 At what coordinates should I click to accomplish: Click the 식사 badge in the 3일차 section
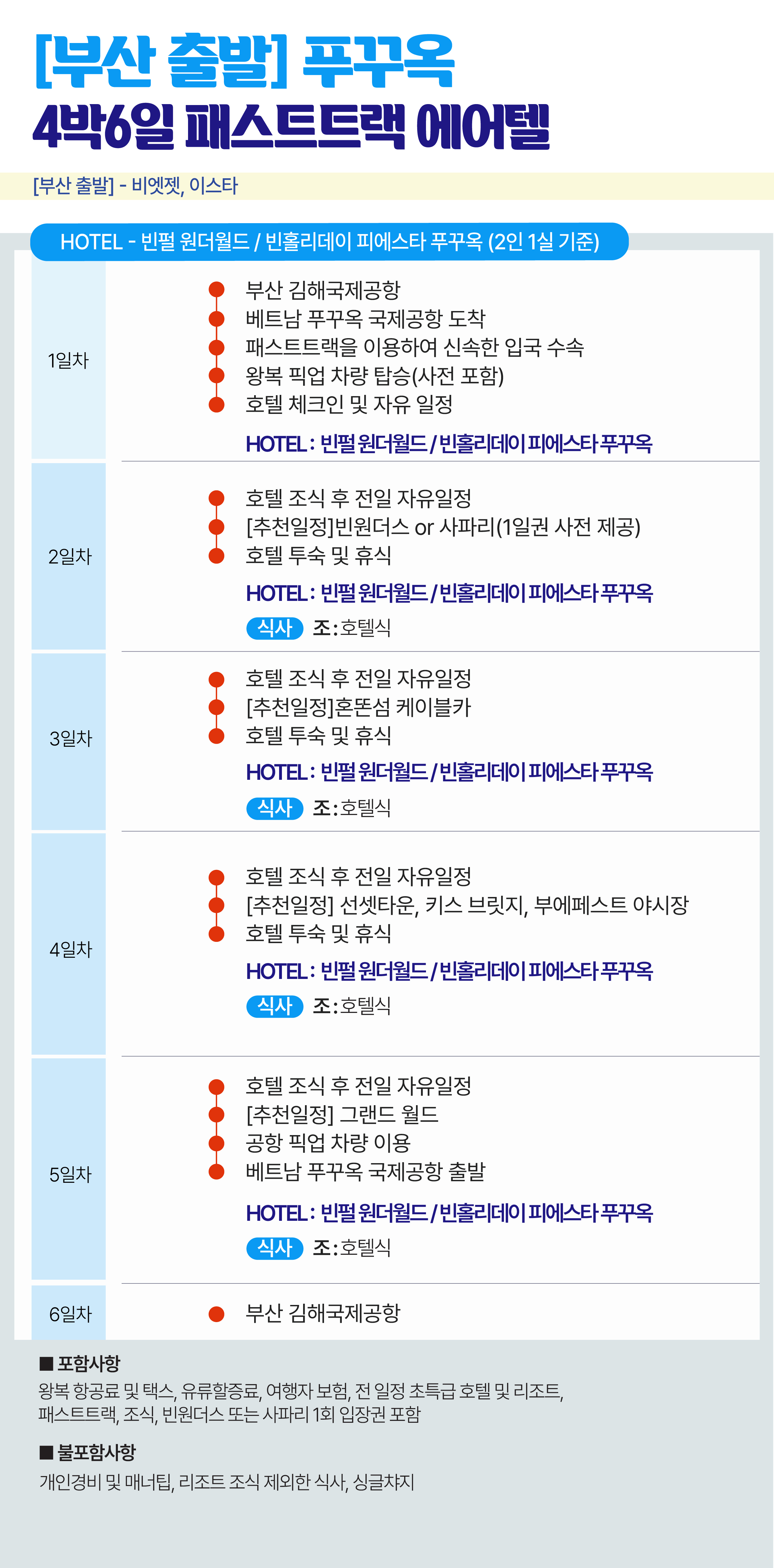(275, 808)
